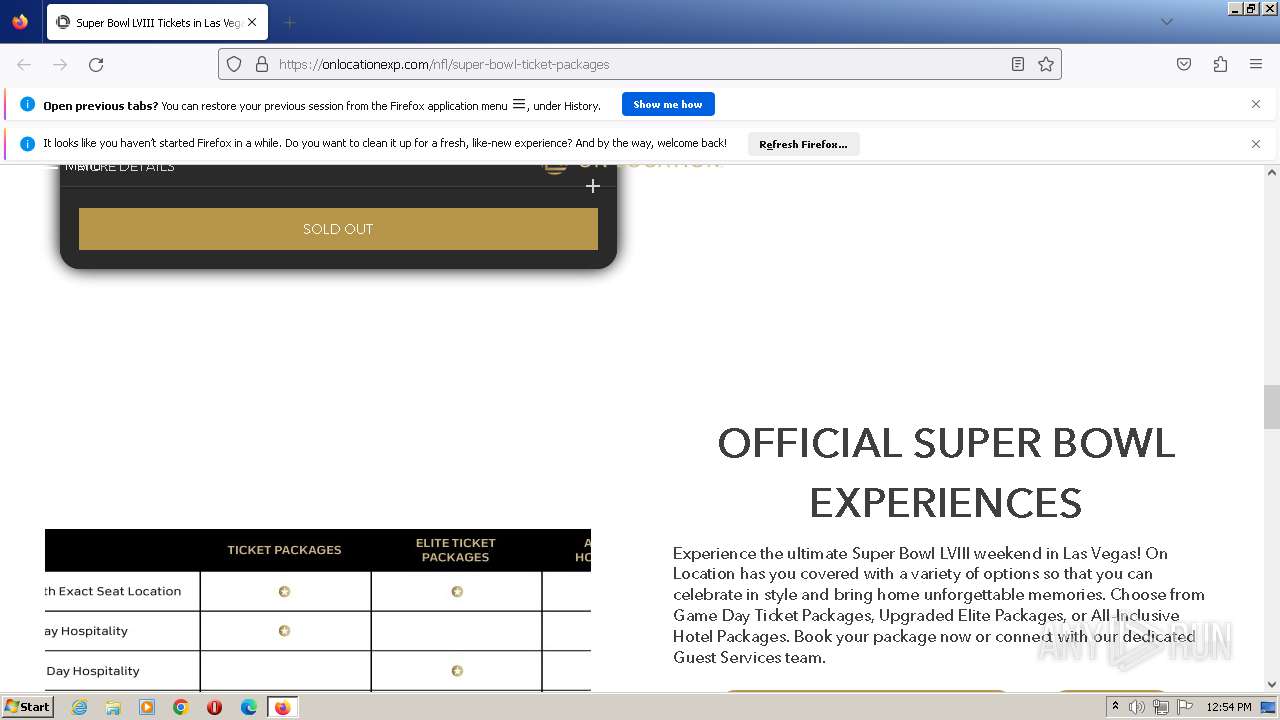The image size is (1280, 720).
Task: Open the network tray icon
Action: click(1160, 707)
